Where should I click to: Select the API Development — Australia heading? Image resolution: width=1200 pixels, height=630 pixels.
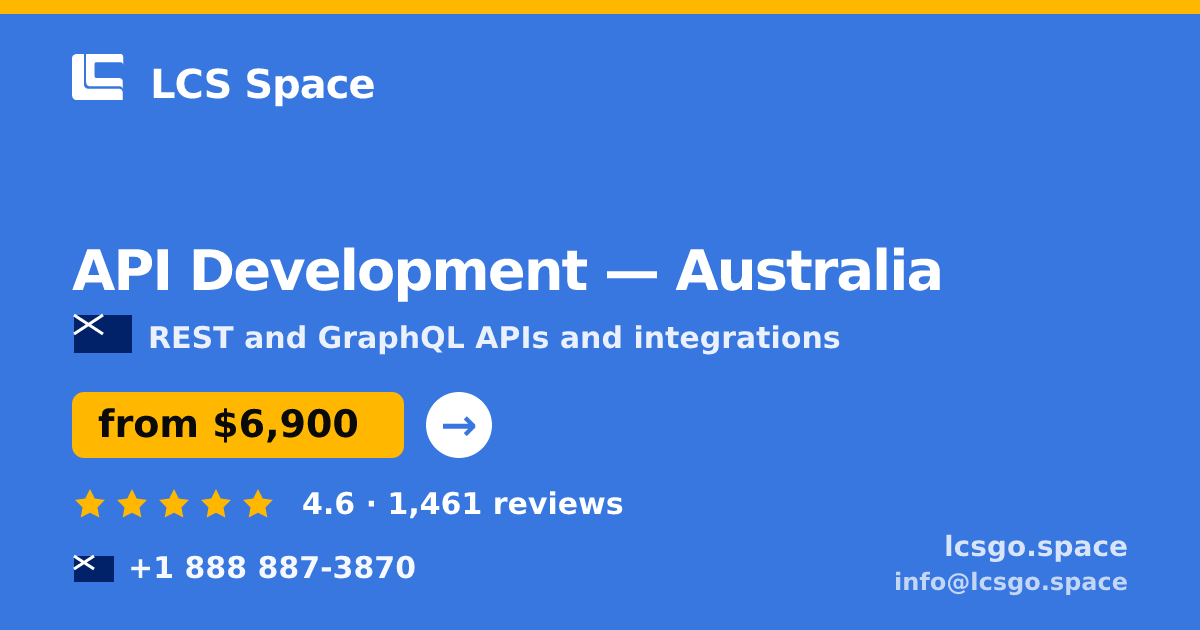point(507,271)
